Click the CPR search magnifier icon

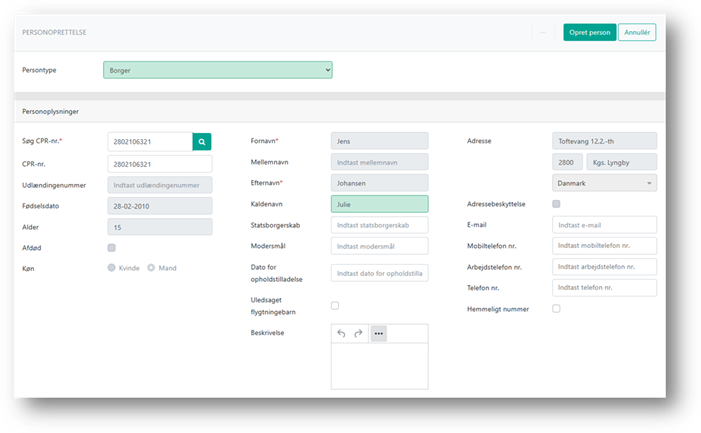pos(202,142)
